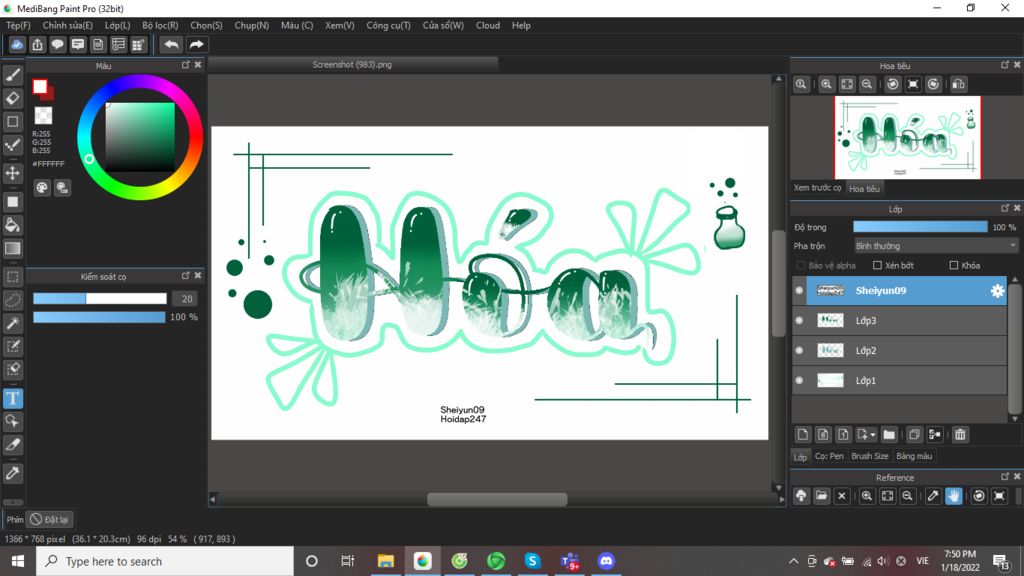Launch Skype from the taskbar
The height and width of the screenshot is (576, 1024).
click(x=532, y=561)
